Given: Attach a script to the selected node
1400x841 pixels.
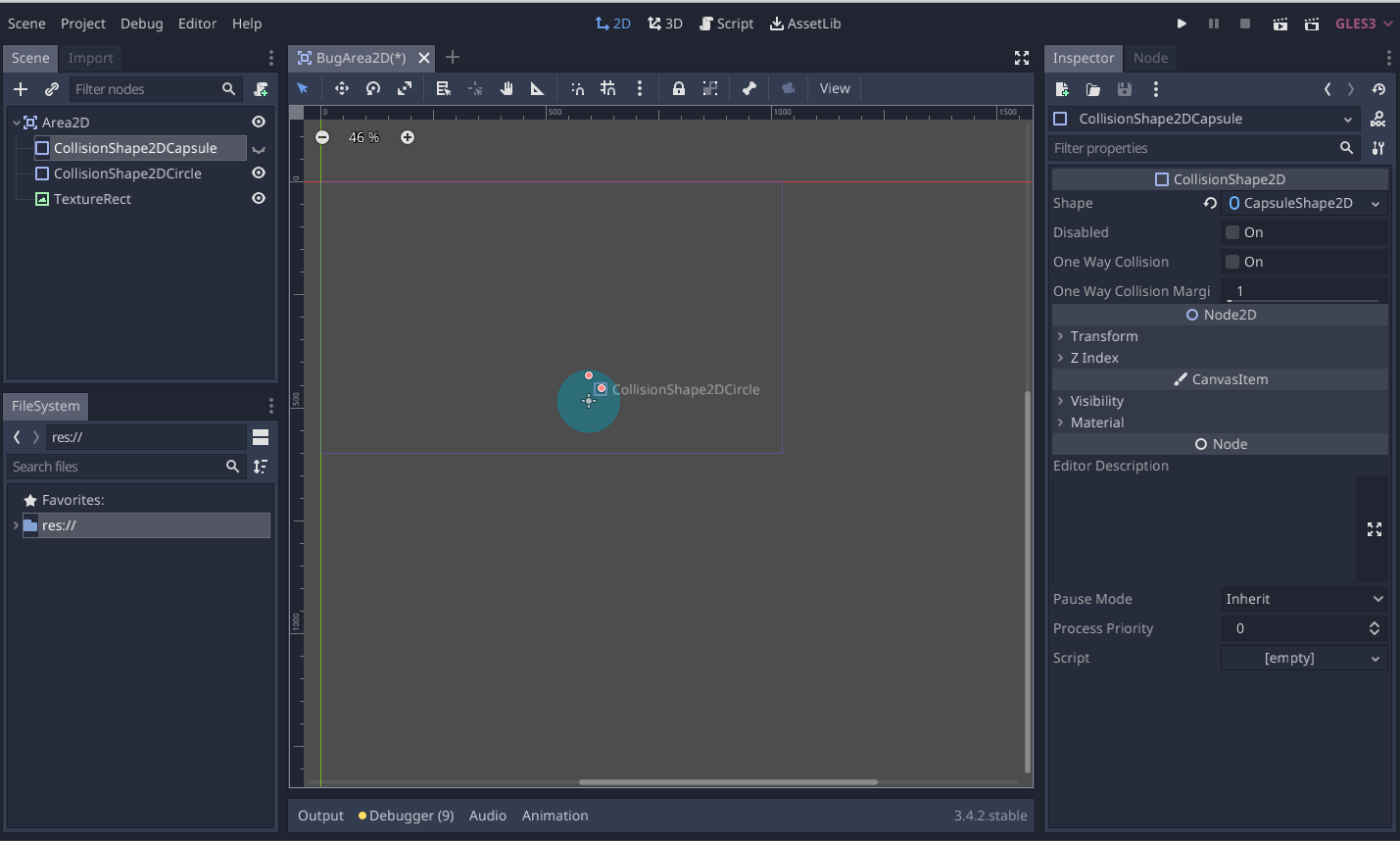Looking at the screenshot, I should tap(261, 89).
